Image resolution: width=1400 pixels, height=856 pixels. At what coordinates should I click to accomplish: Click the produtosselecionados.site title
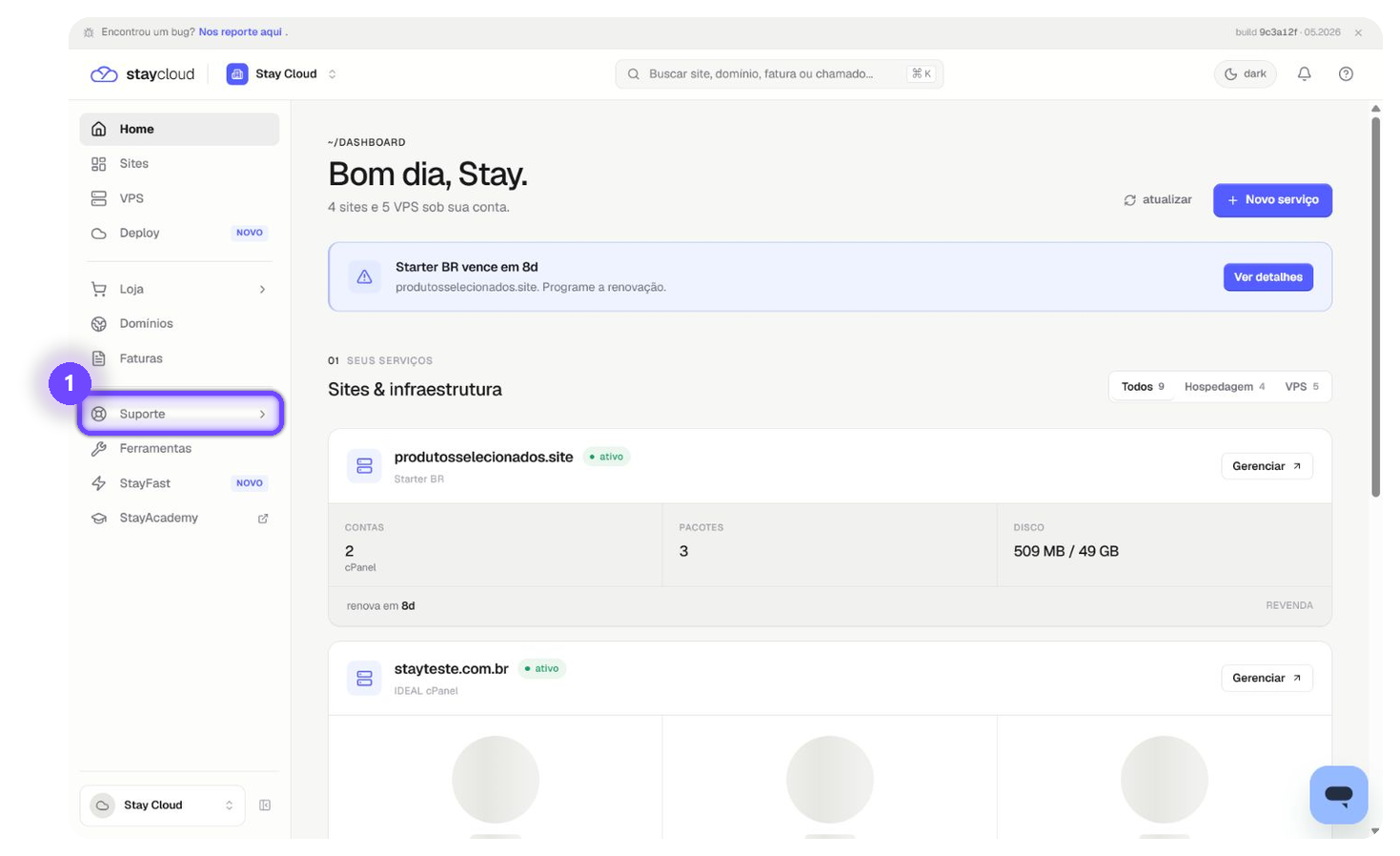tap(483, 457)
